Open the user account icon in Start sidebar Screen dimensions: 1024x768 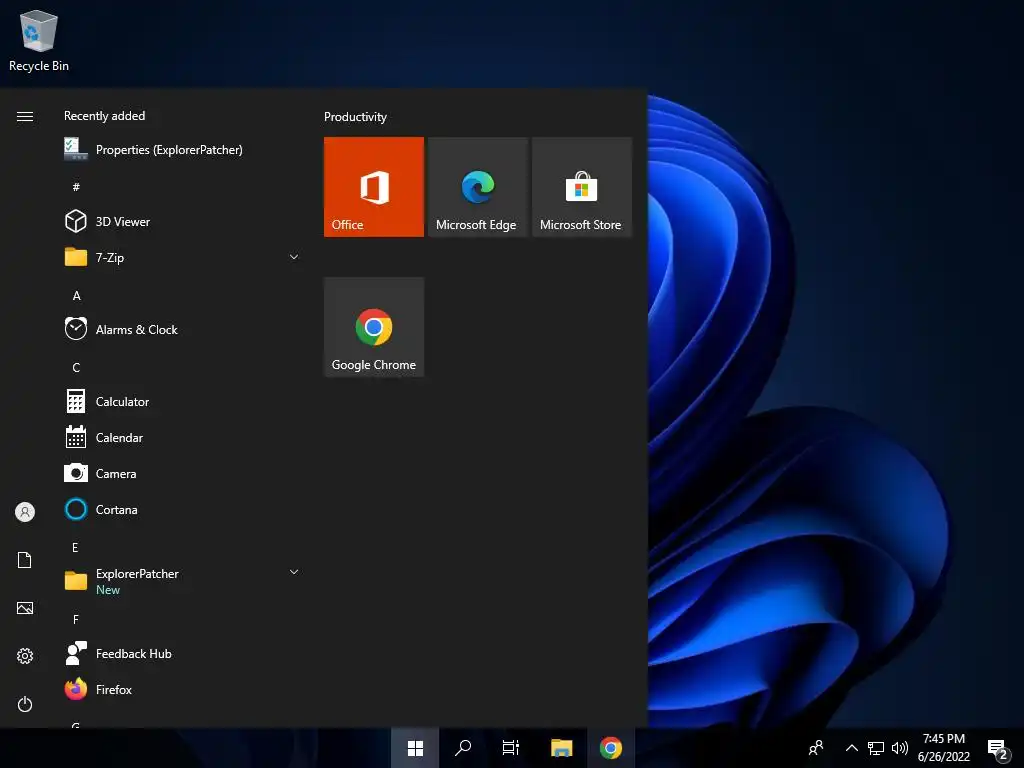[x=25, y=512]
